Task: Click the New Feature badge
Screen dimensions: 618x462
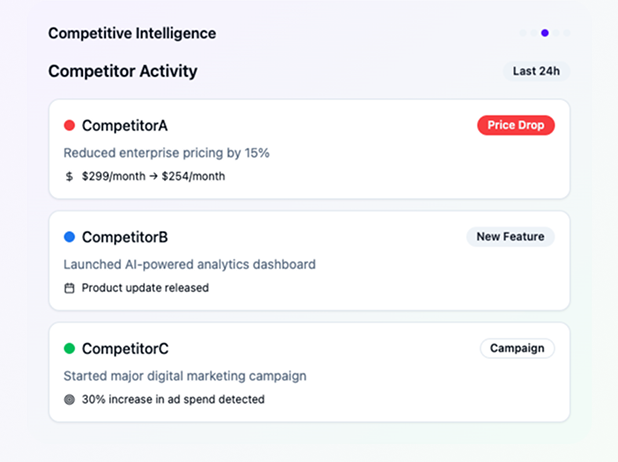Action: coord(510,237)
